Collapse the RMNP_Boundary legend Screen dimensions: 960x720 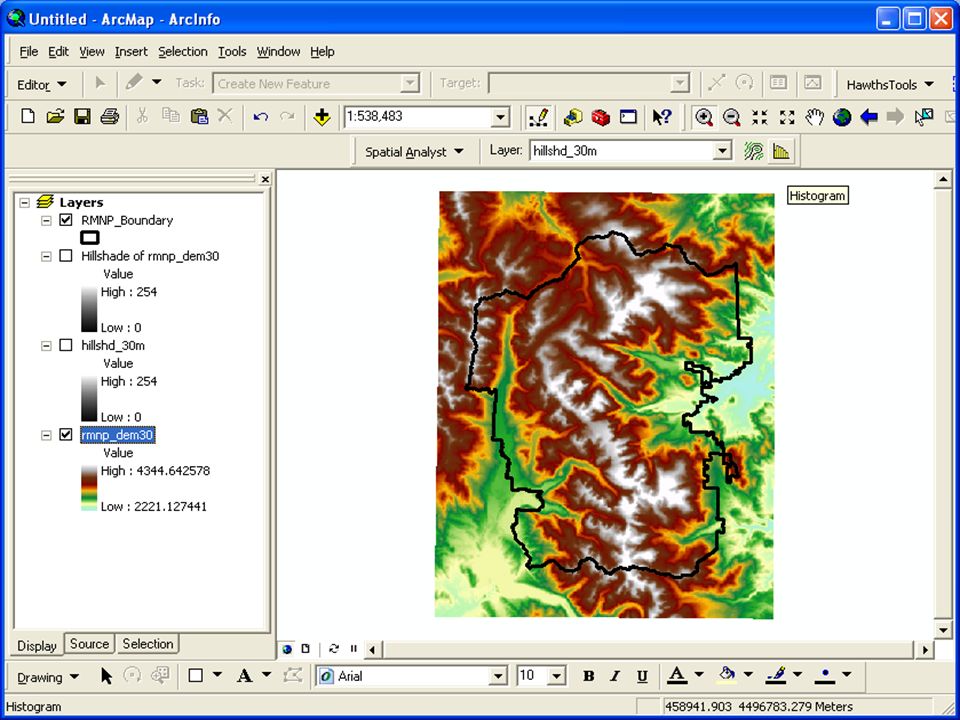point(46,220)
